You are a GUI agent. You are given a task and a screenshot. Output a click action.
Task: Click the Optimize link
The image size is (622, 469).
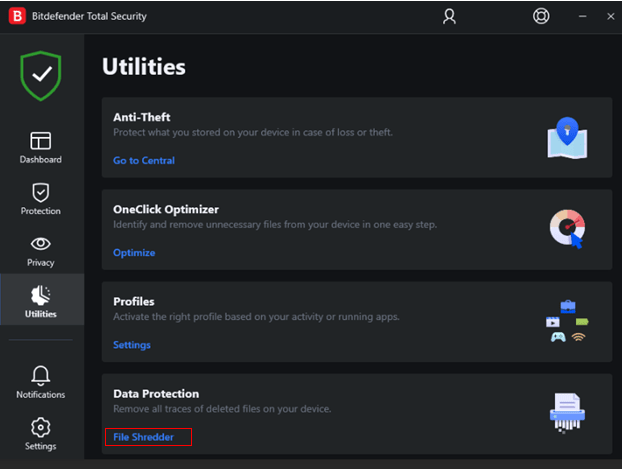tap(134, 253)
